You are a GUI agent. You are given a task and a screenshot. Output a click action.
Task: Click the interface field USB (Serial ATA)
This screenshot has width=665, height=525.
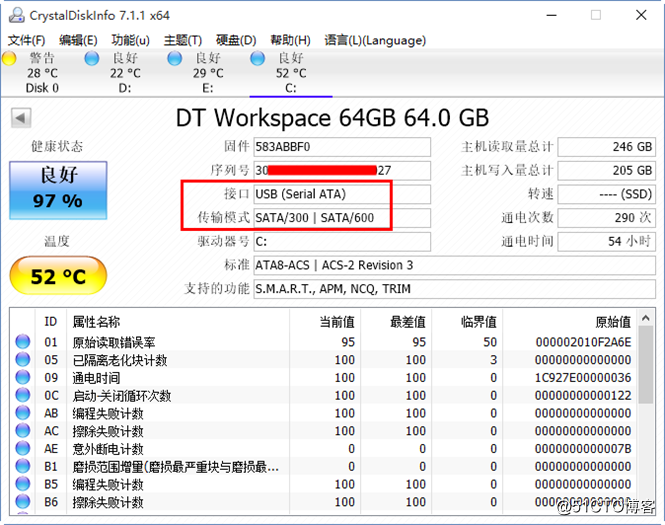pos(342,194)
